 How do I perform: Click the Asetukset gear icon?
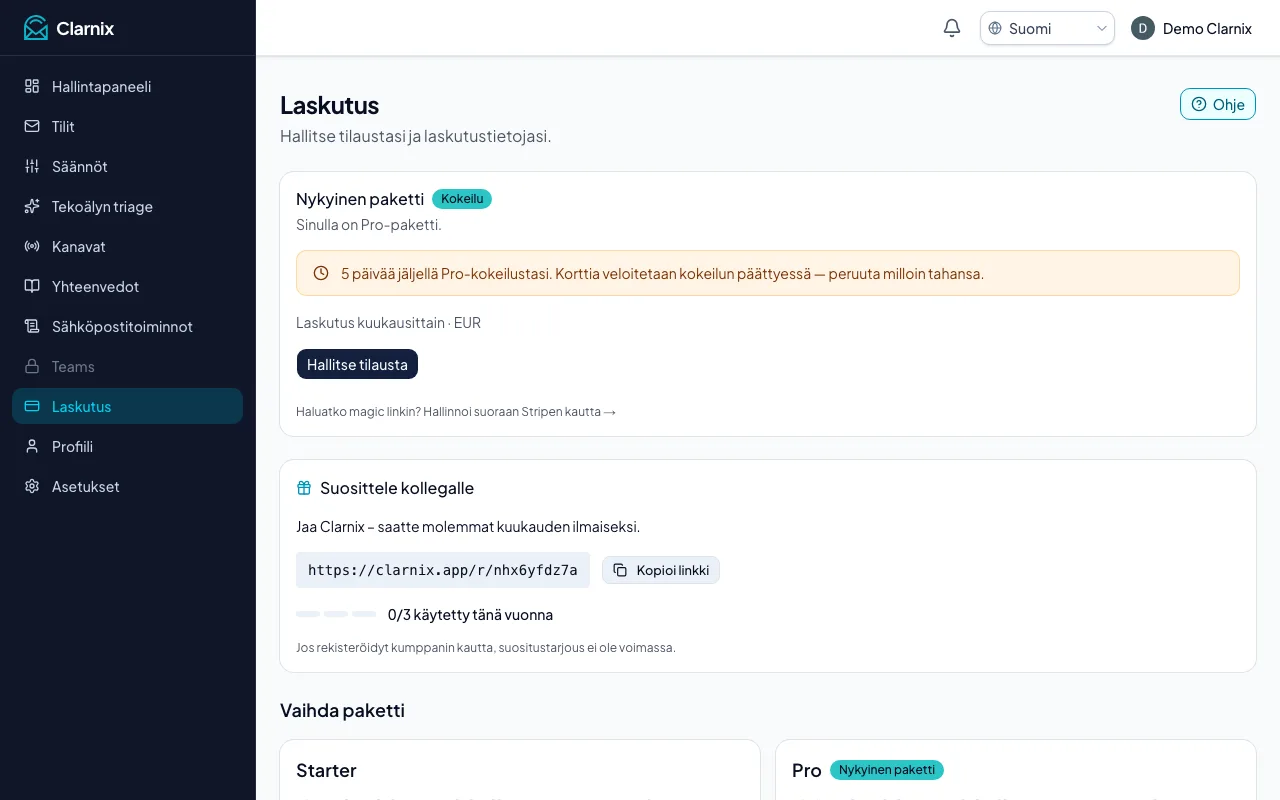pos(32,486)
